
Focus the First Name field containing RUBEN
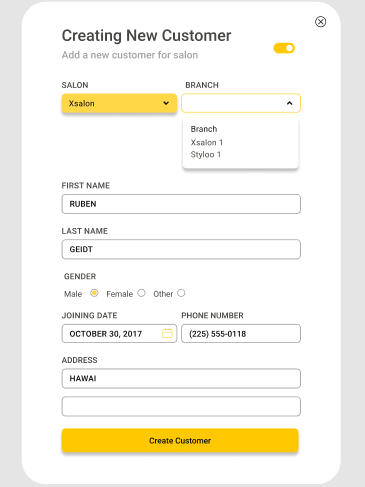[x=181, y=204]
